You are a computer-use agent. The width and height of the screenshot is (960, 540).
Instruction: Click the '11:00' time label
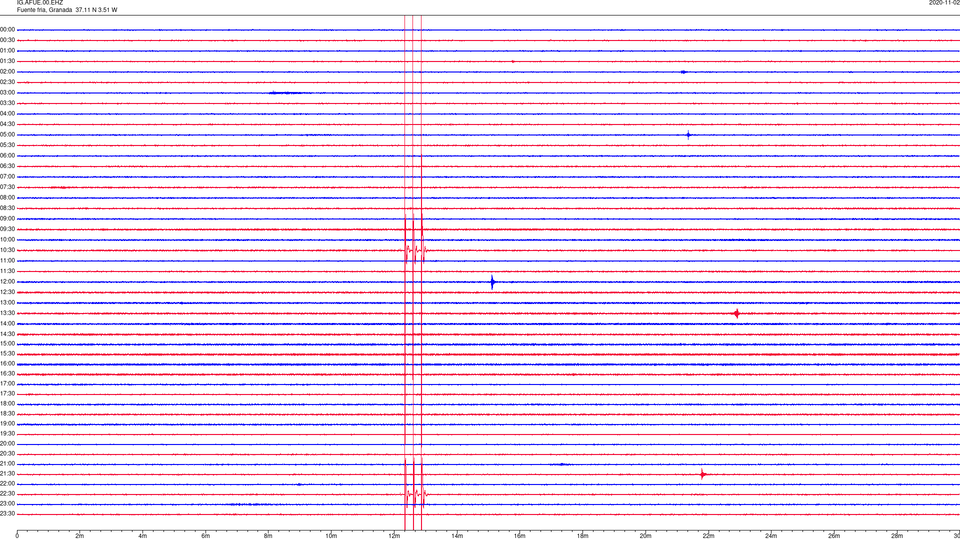pyautogui.click(x=7, y=260)
